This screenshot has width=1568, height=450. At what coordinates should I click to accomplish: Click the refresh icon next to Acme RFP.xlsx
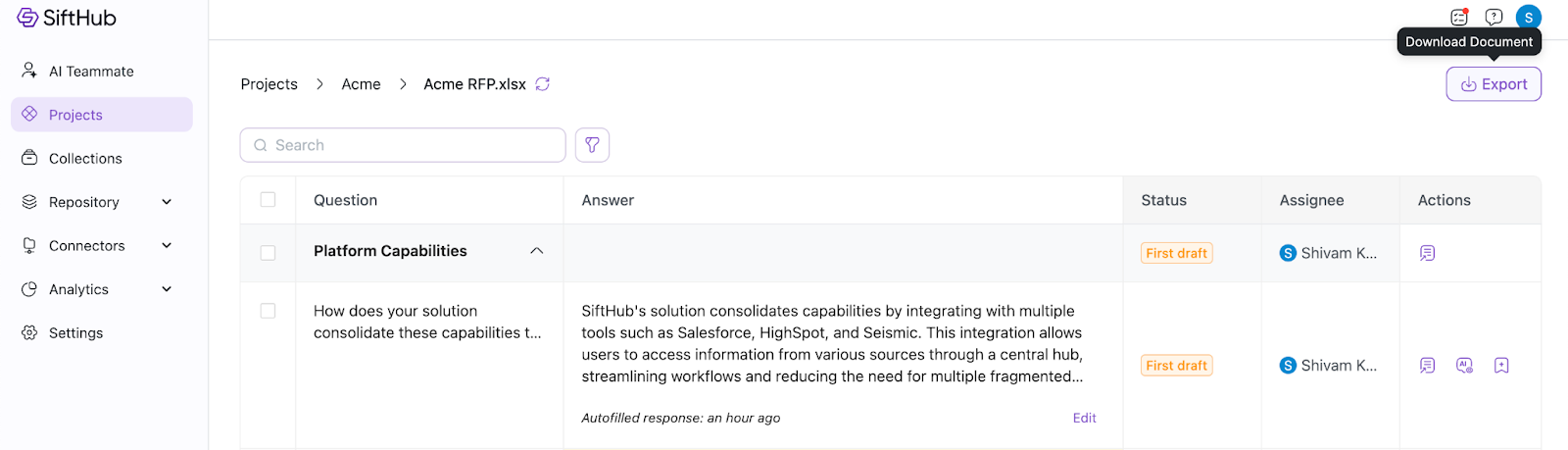[543, 84]
